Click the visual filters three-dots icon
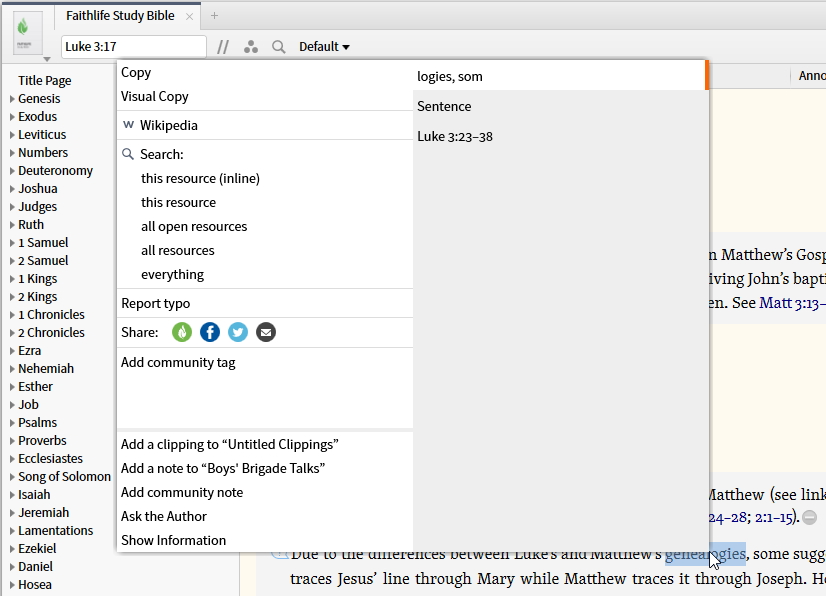This screenshot has width=826, height=596. point(251,47)
